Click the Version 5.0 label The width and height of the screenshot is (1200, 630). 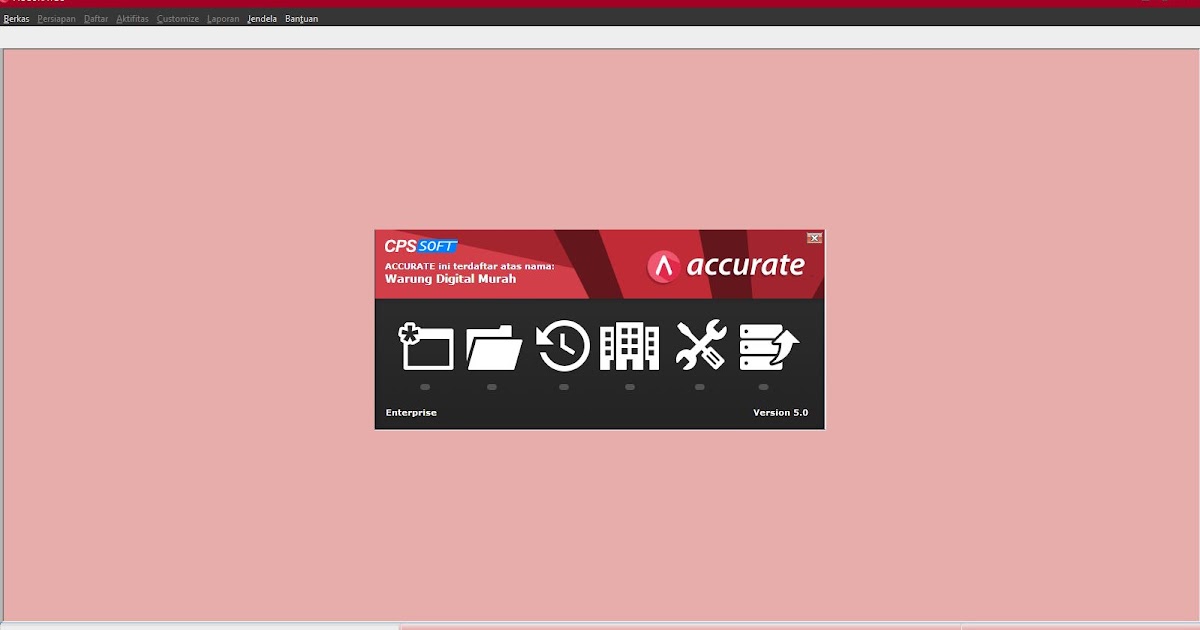(x=780, y=413)
